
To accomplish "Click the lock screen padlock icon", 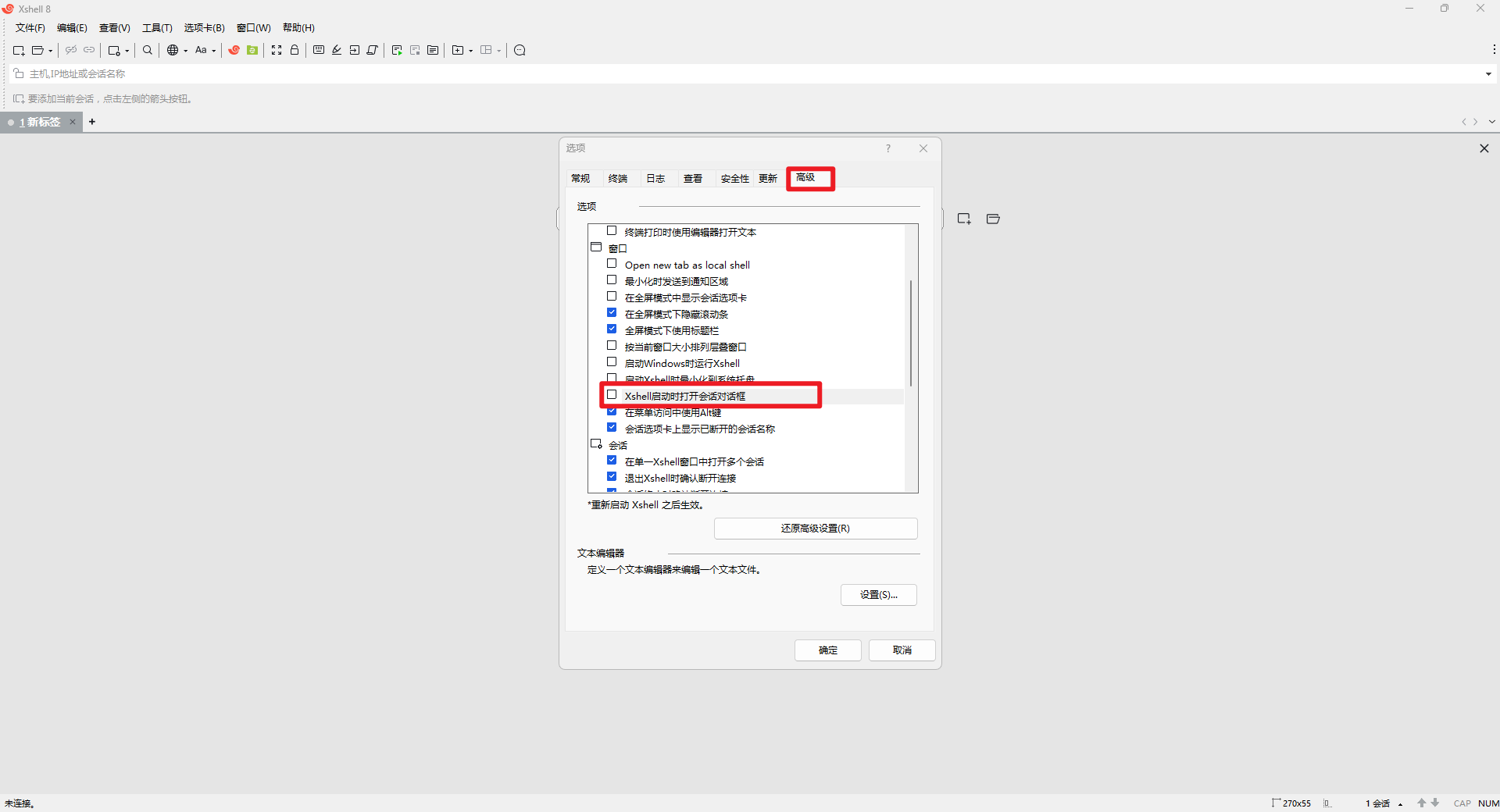I will pyautogui.click(x=295, y=50).
